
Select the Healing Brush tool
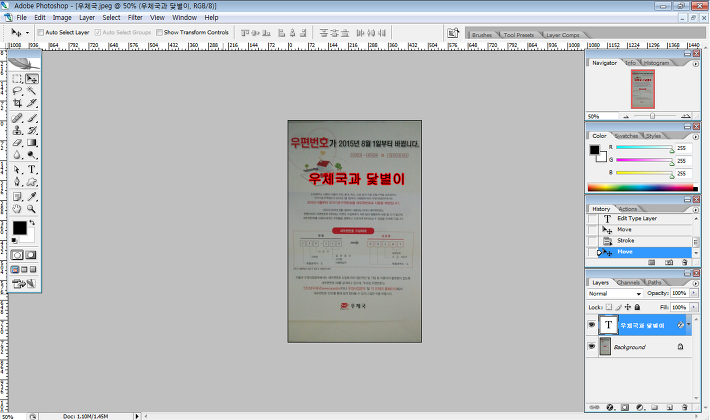pyautogui.click(x=17, y=118)
